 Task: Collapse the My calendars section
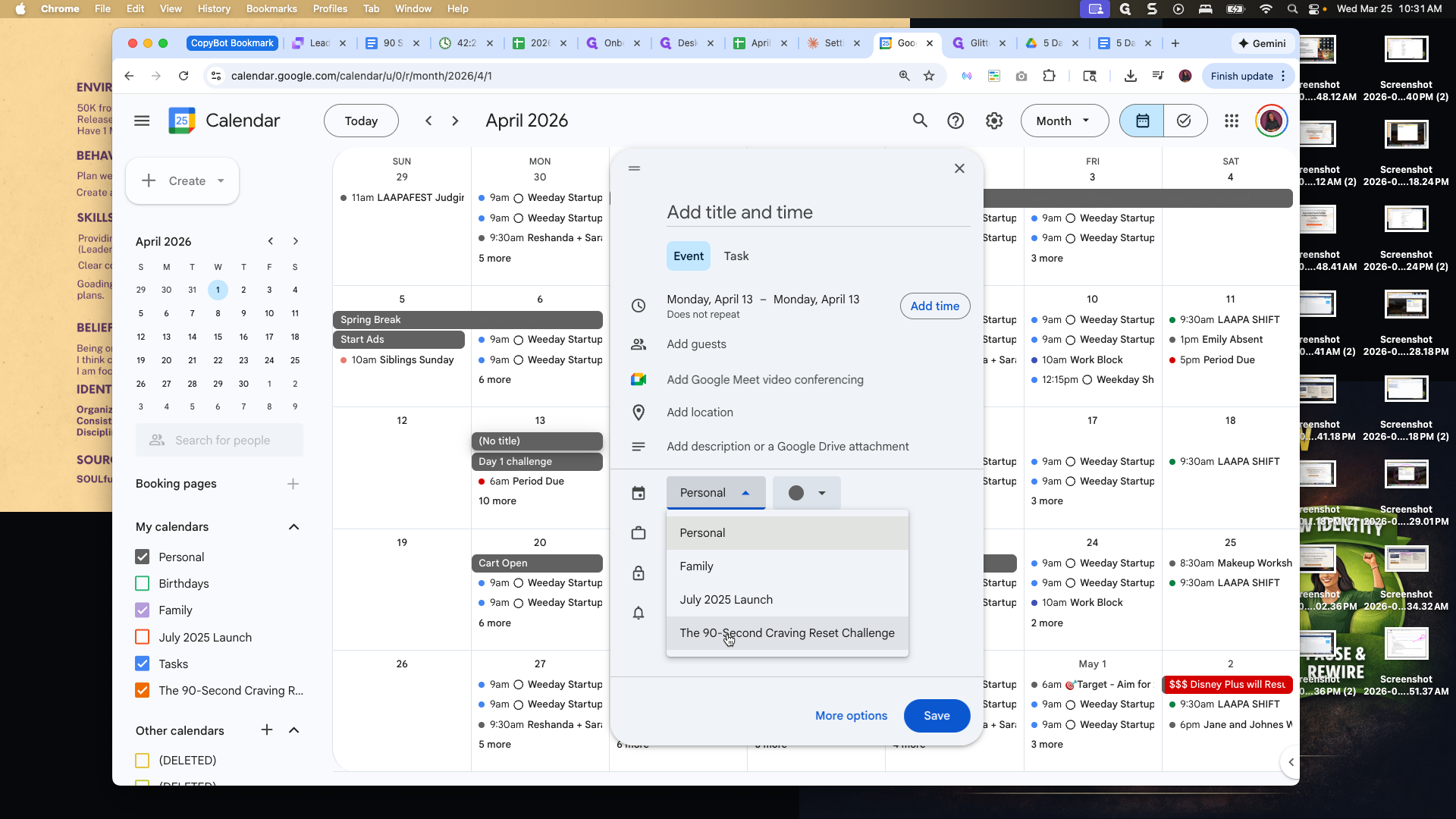point(294,527)
